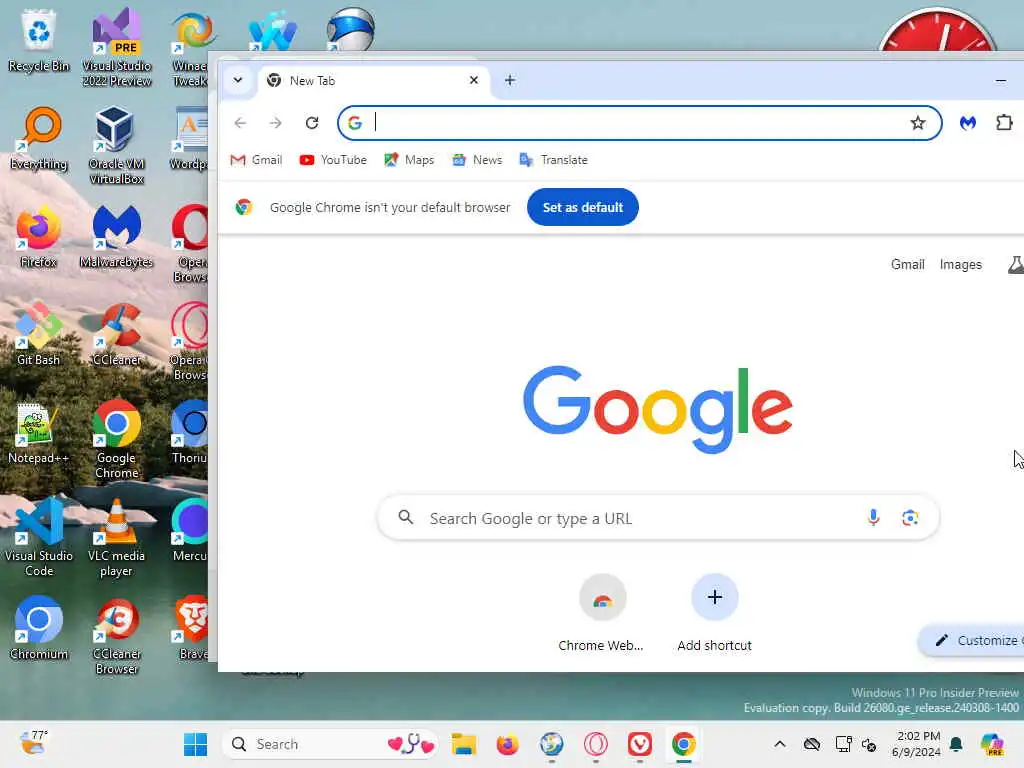Focus the Chrome address bar

click(x=639, y=123)
